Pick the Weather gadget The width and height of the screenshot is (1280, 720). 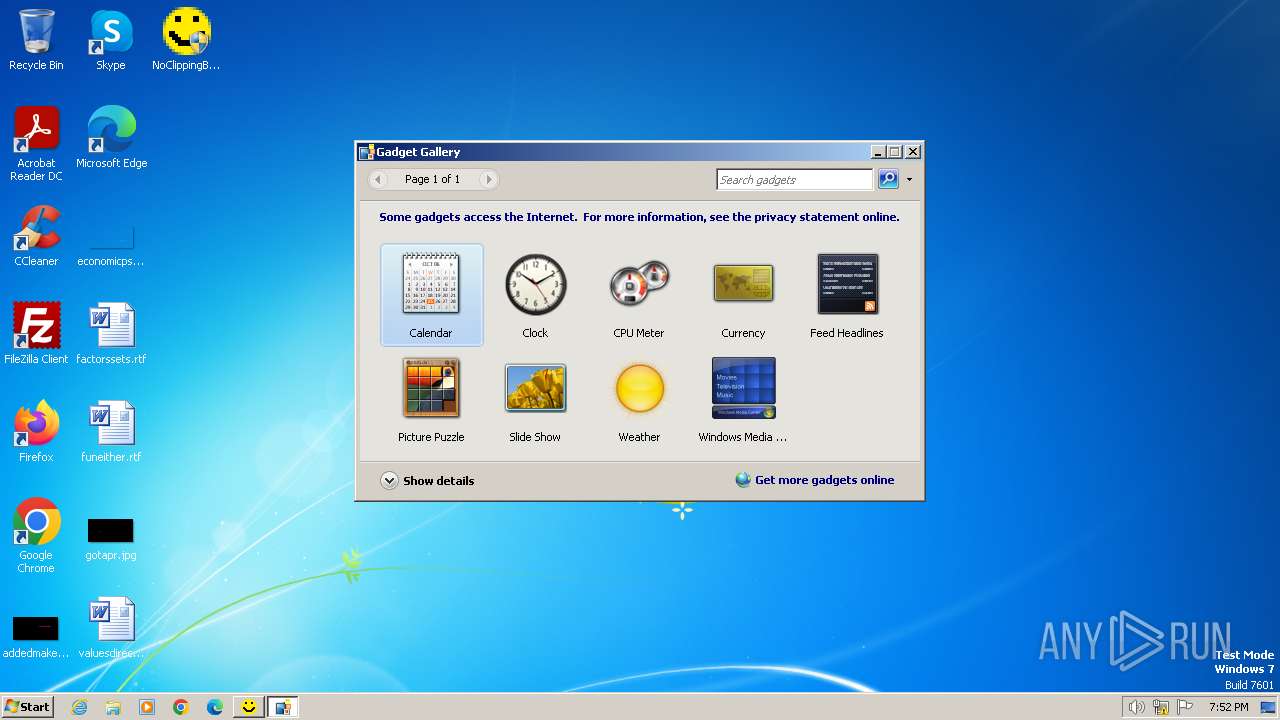click(x=639, y=399)
